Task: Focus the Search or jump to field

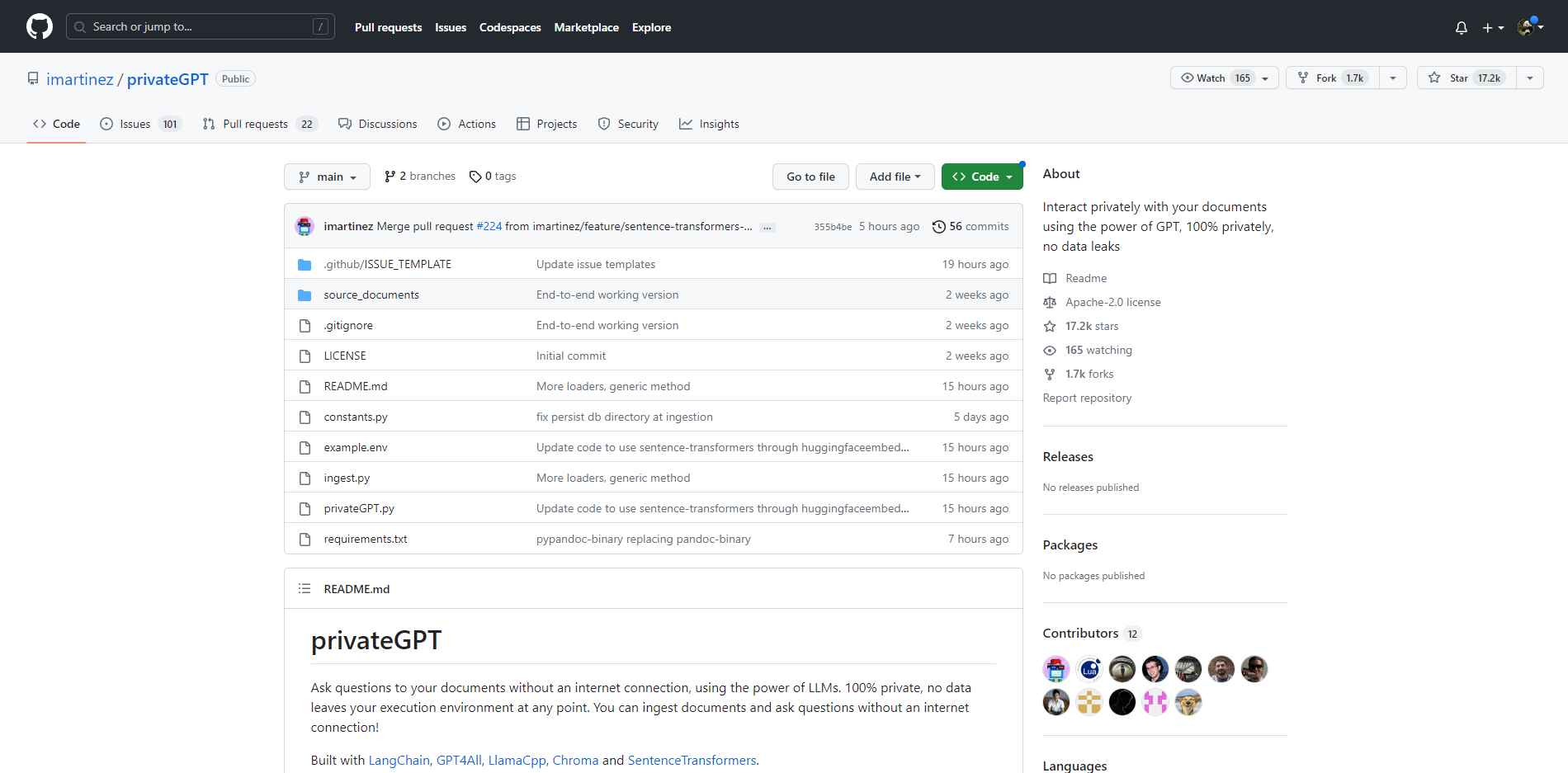Action: 201,26
